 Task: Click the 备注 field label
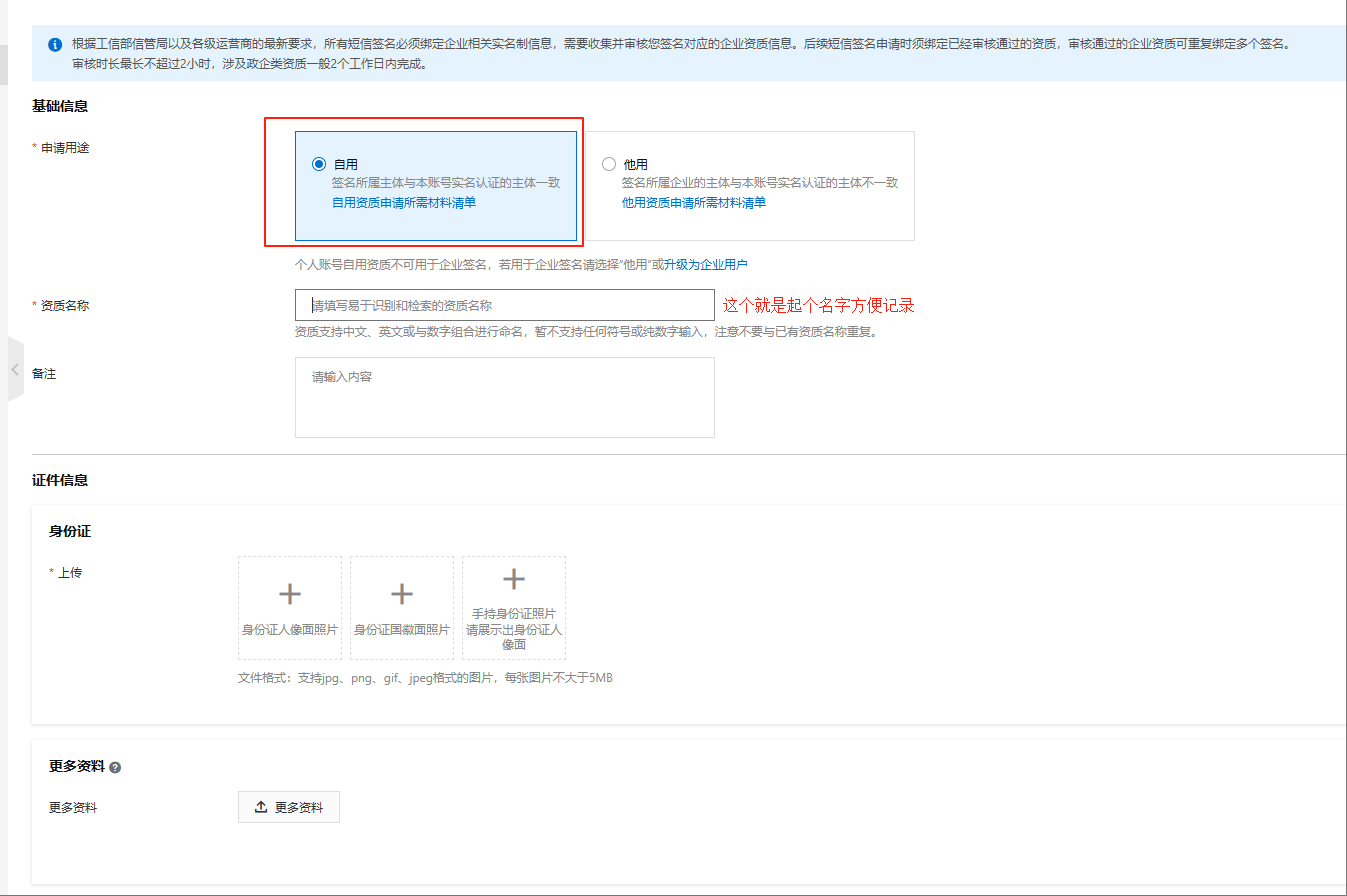pyautogui.click(x=44, y=373)
